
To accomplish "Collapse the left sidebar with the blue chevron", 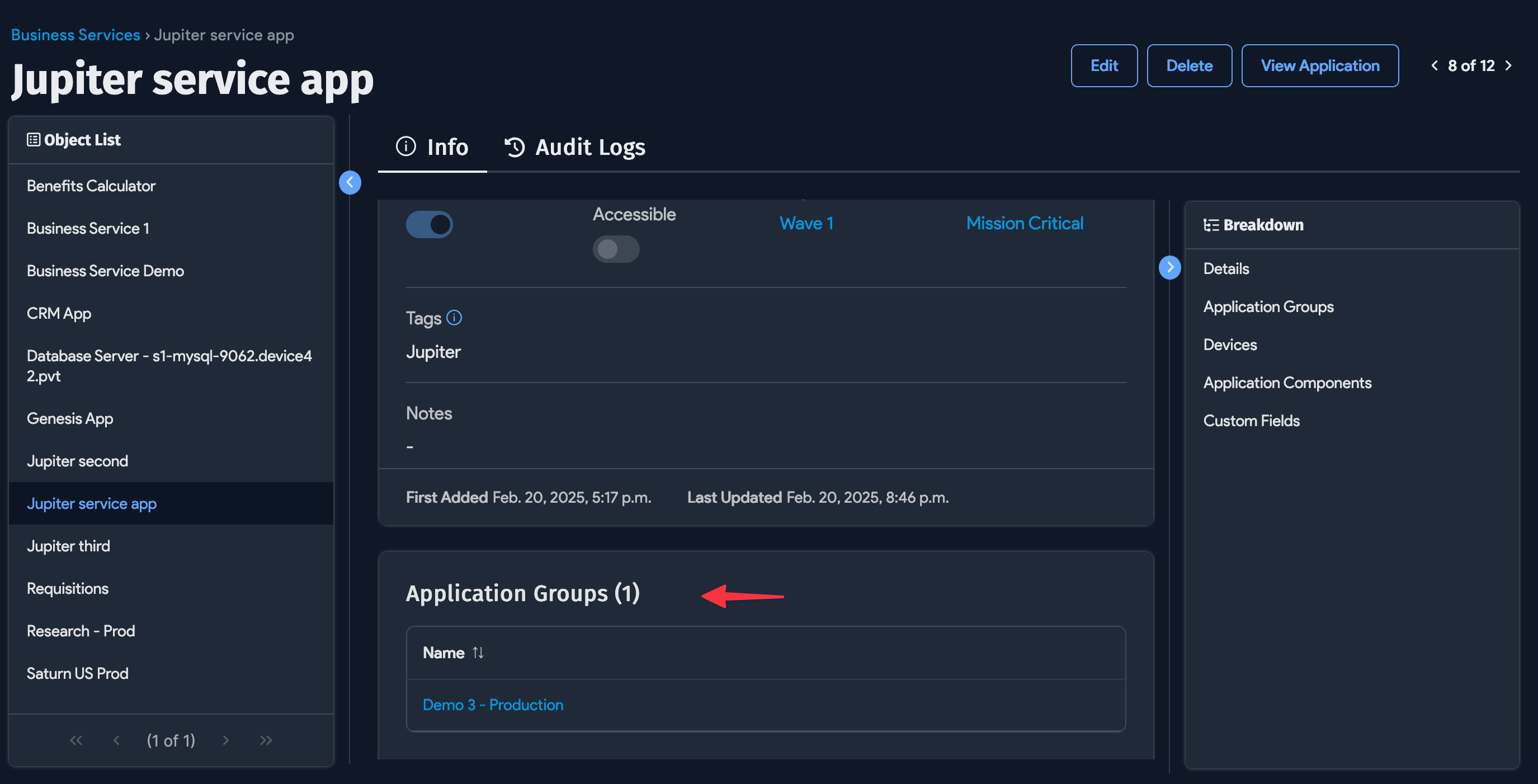I will point(350,183).
